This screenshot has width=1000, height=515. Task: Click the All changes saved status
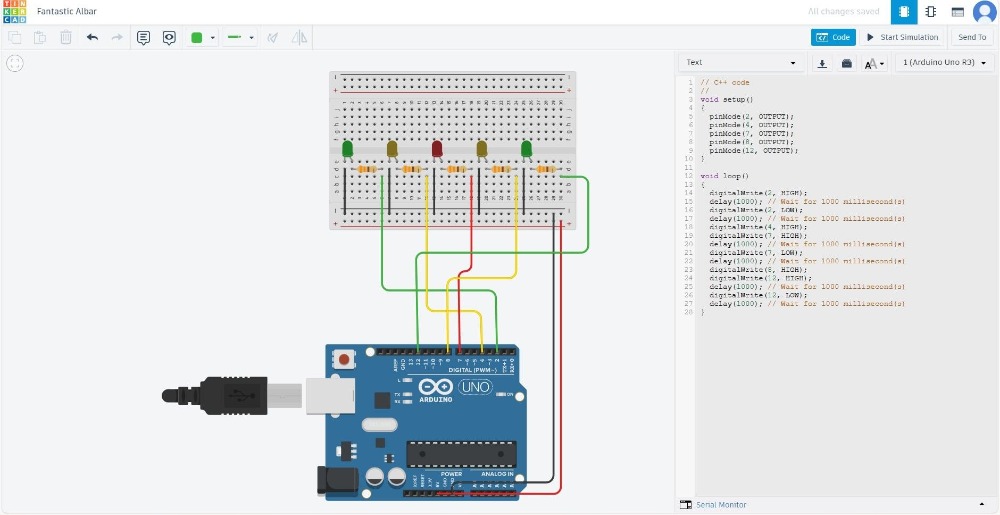point(843,11)
